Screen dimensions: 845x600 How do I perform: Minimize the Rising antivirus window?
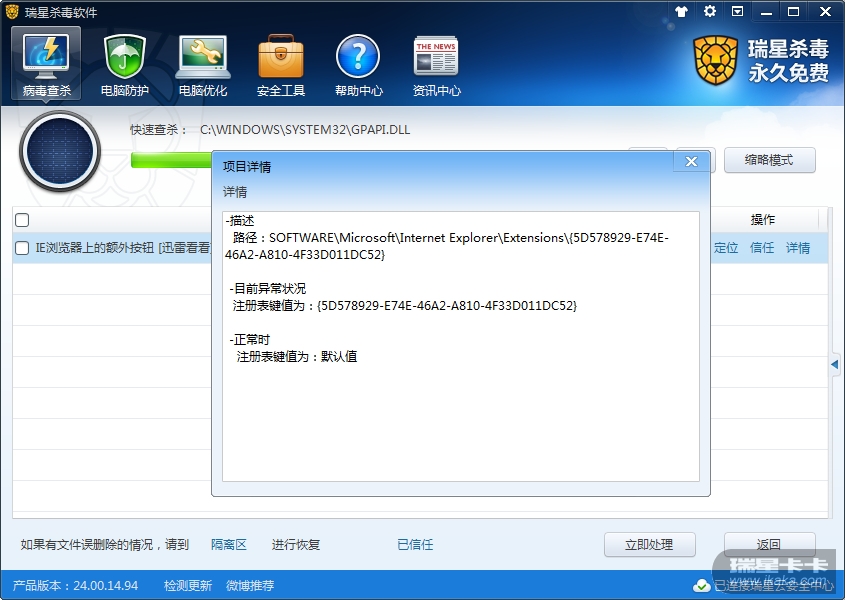pos(766,12)
